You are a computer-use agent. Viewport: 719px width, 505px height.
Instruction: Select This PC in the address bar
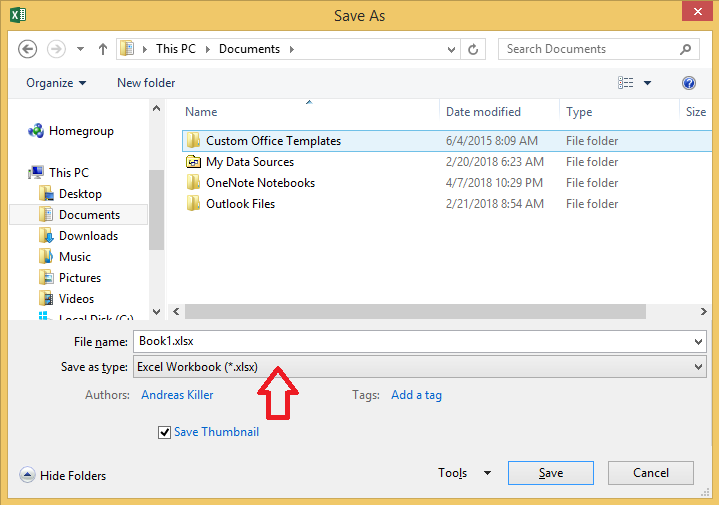176,49
